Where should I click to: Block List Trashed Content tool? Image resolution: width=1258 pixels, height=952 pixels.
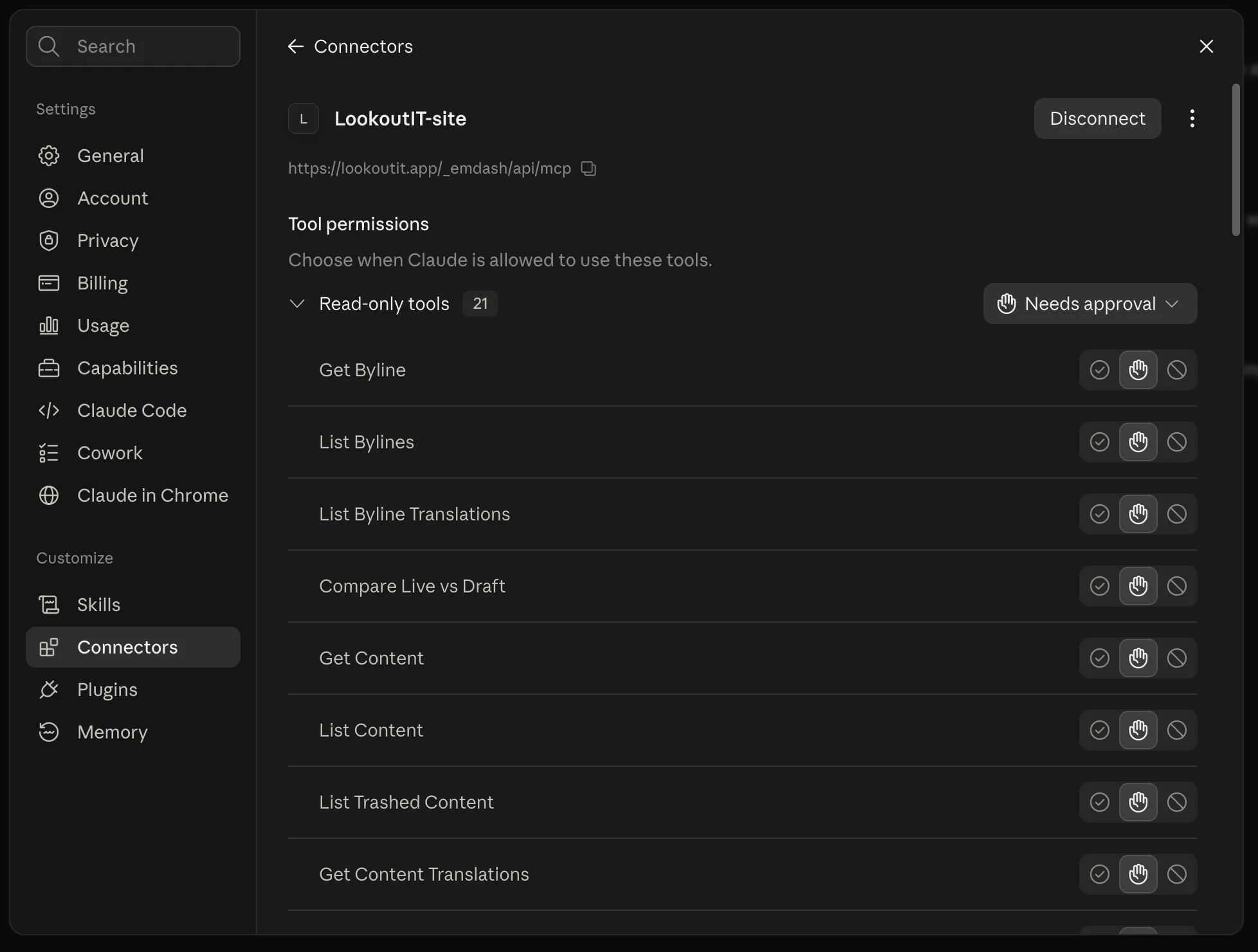[x=1177, y=802]
